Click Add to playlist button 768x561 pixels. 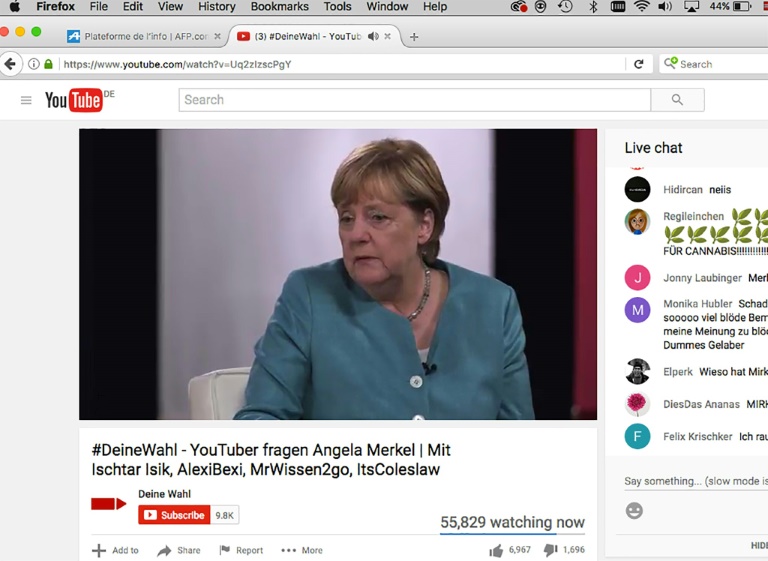tap(116, 550)
